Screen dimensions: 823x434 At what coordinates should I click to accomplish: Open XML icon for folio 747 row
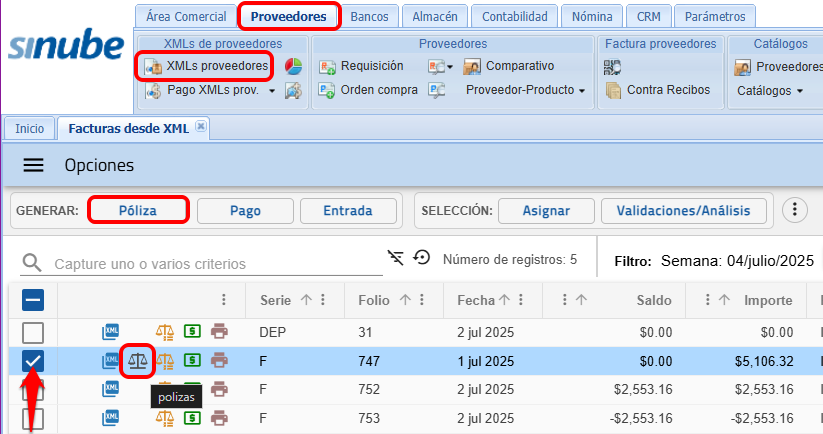click(110, 361)
